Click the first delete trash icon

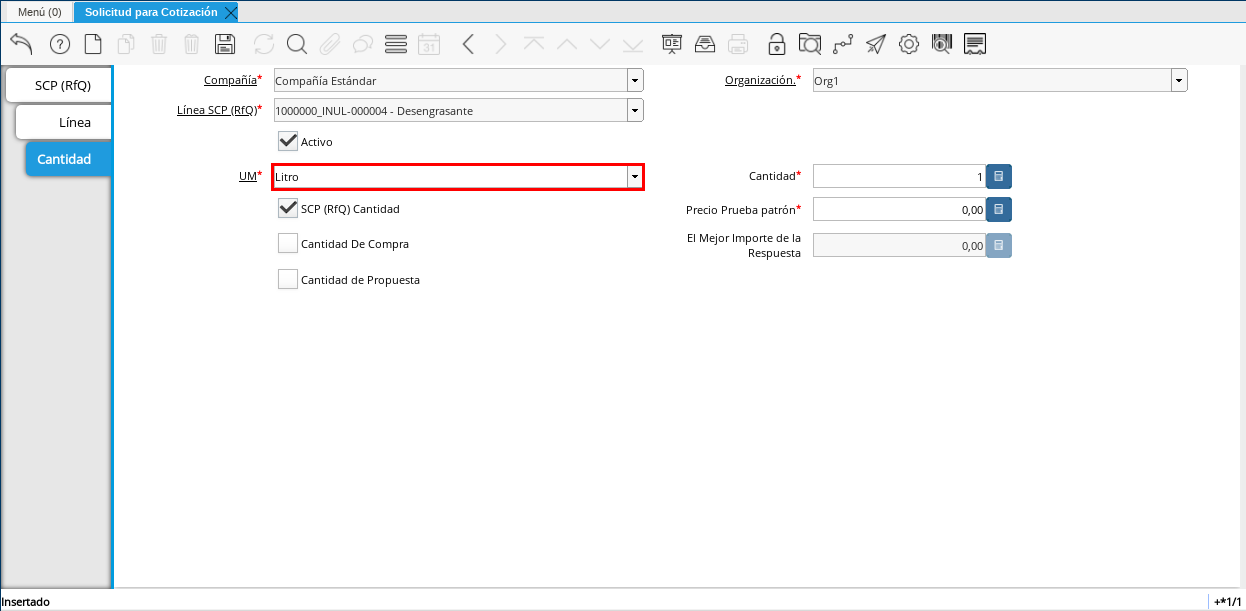(x=159, y=44)
